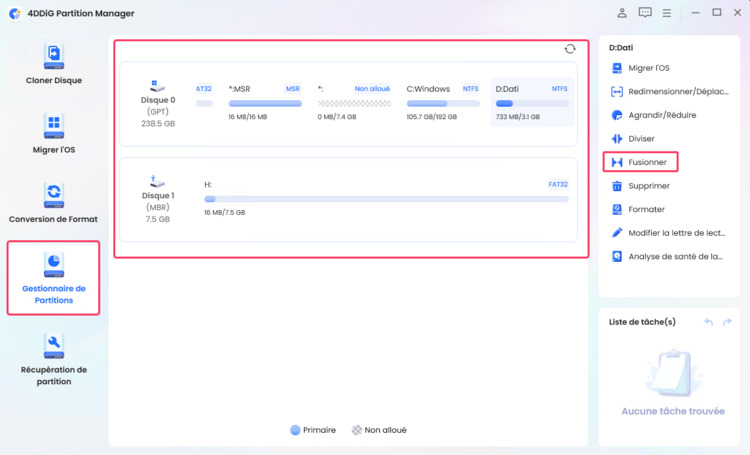This screenshot has width=750, height=455.
Task: Choose Formater label
Action: pos(646,210)
